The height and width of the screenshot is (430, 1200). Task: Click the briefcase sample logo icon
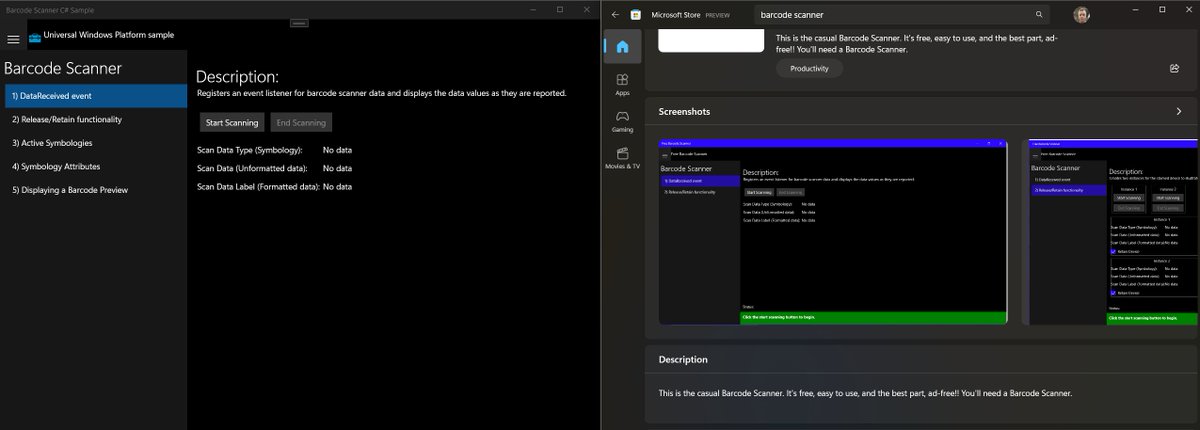pos(35,38)
